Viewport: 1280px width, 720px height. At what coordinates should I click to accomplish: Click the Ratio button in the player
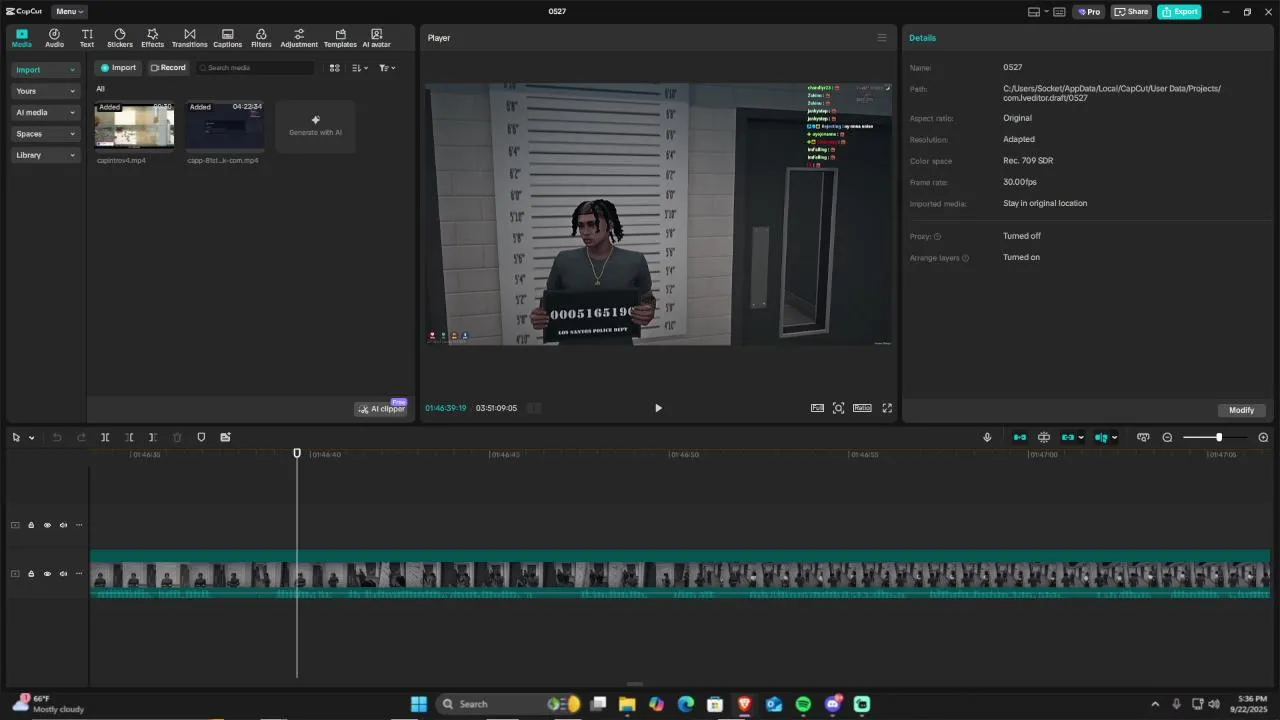click(x=862, y=408)
